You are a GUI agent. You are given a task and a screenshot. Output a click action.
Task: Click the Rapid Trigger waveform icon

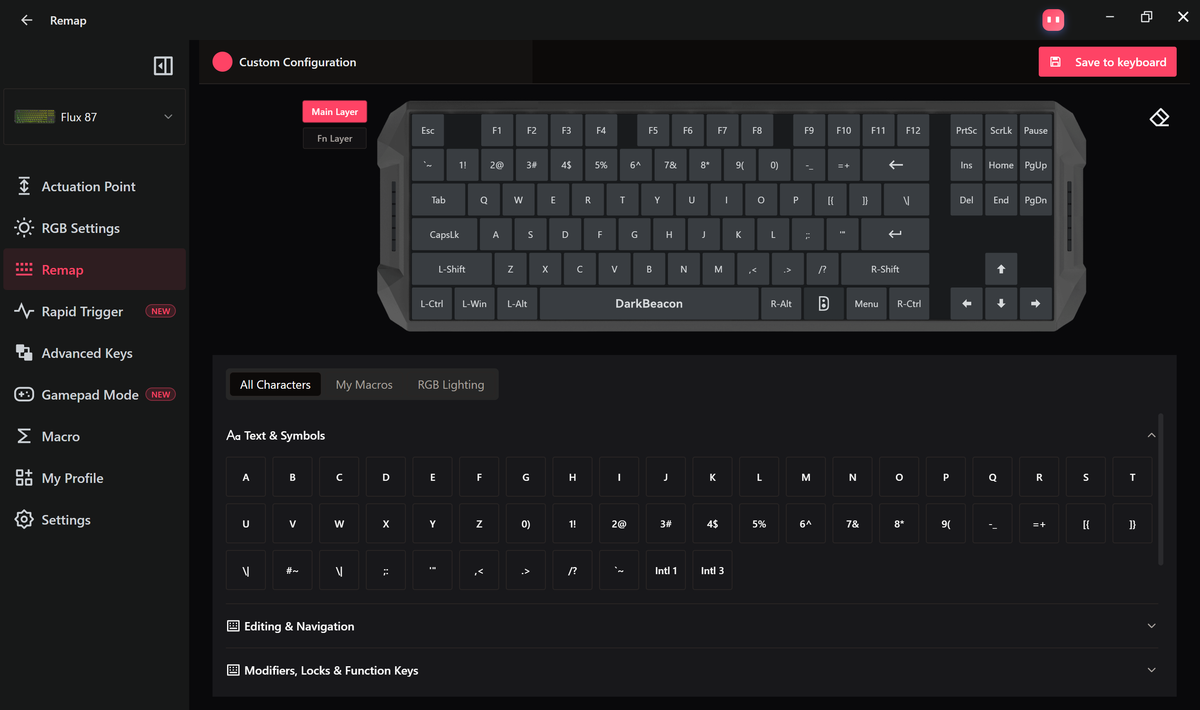coord(24,311)
